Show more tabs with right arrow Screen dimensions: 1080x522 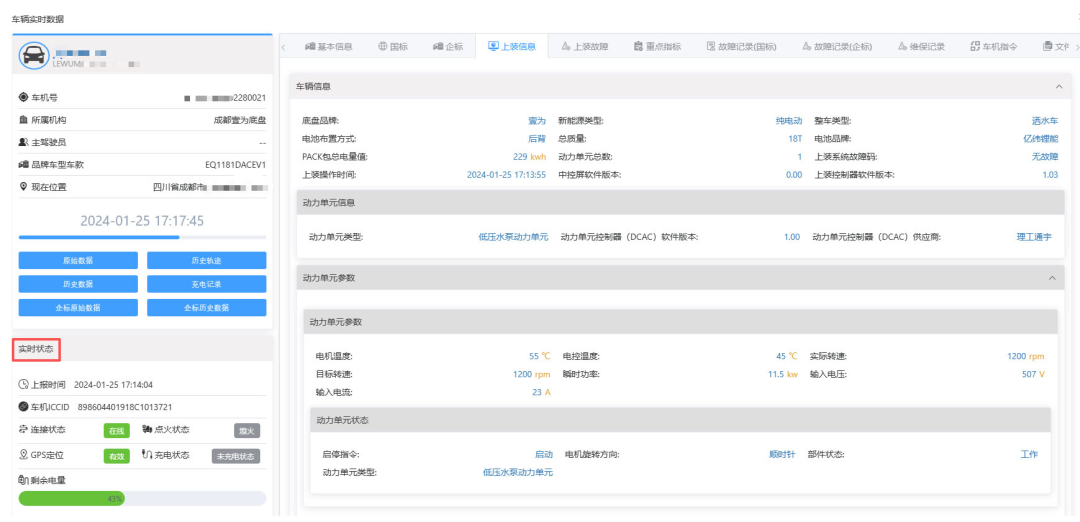coord(1077,46)
